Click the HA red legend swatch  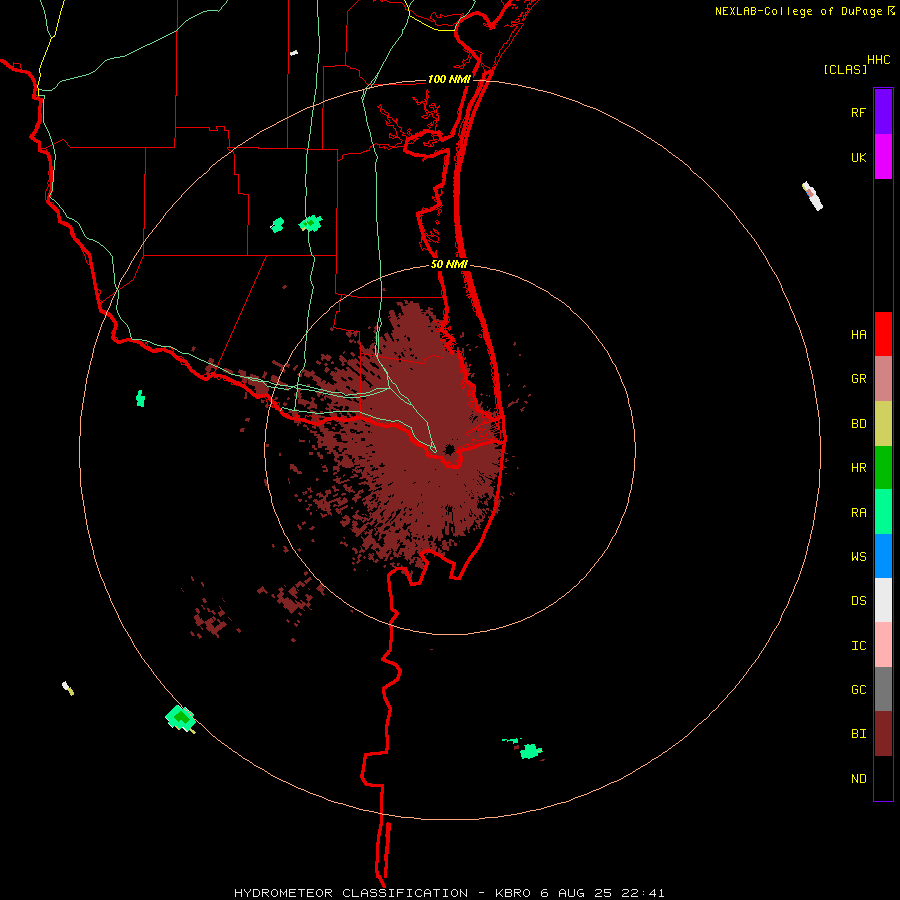coord(883,334)
